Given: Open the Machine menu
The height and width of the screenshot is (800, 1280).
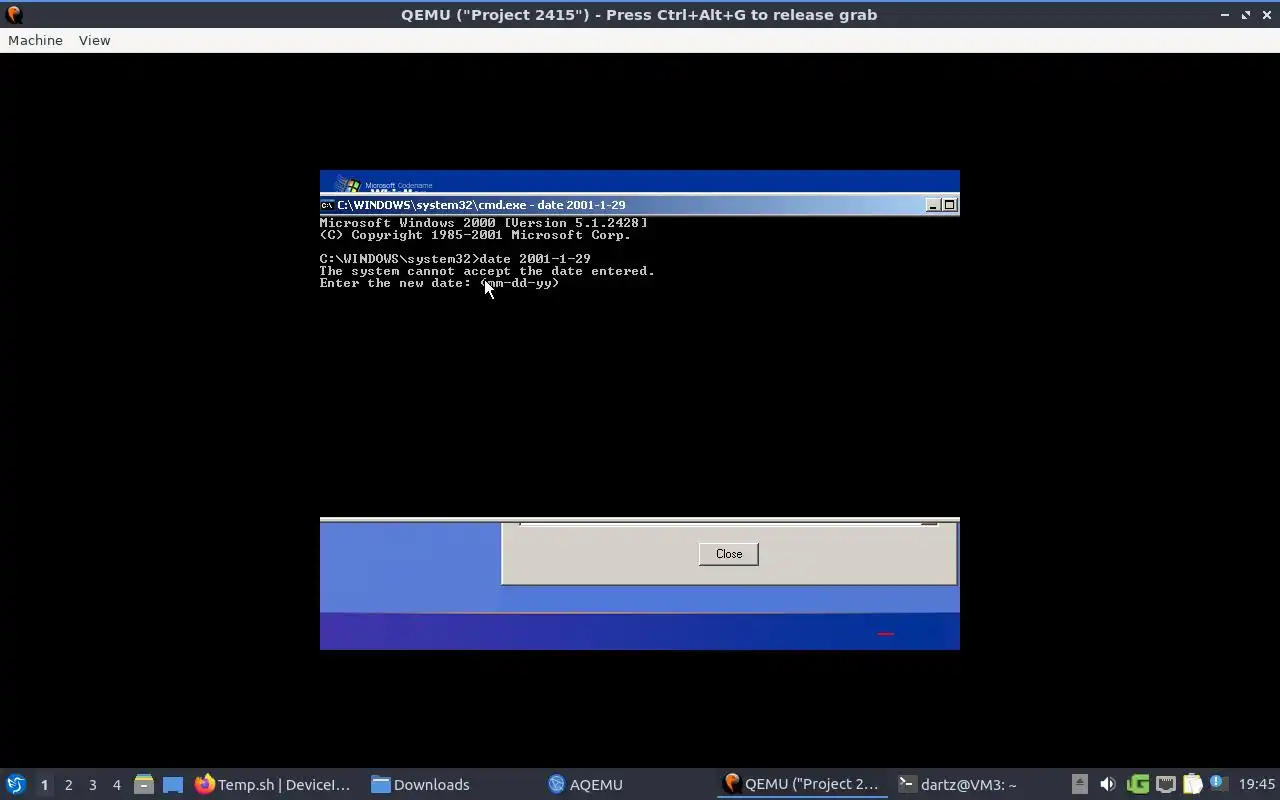Looking at the screenshot, I should point(35,40).
